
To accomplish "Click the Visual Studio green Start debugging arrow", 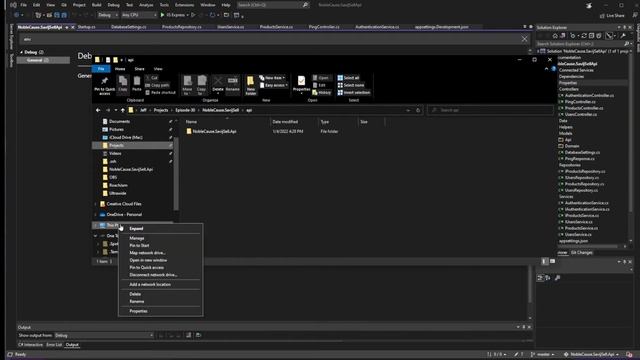I will point(162,15).
